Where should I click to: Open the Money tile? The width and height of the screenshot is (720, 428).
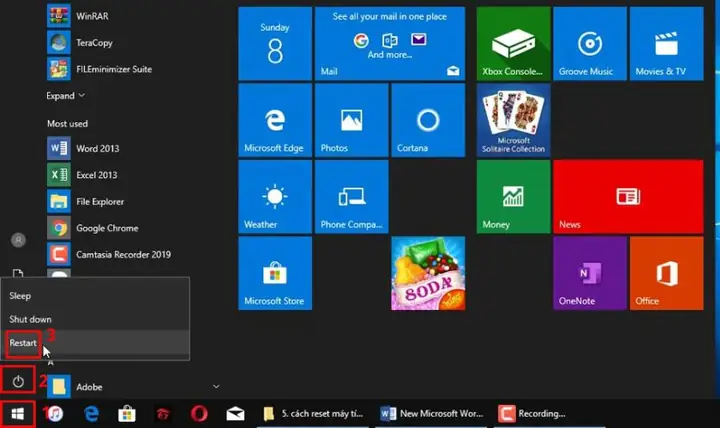[x=513, y=197]
